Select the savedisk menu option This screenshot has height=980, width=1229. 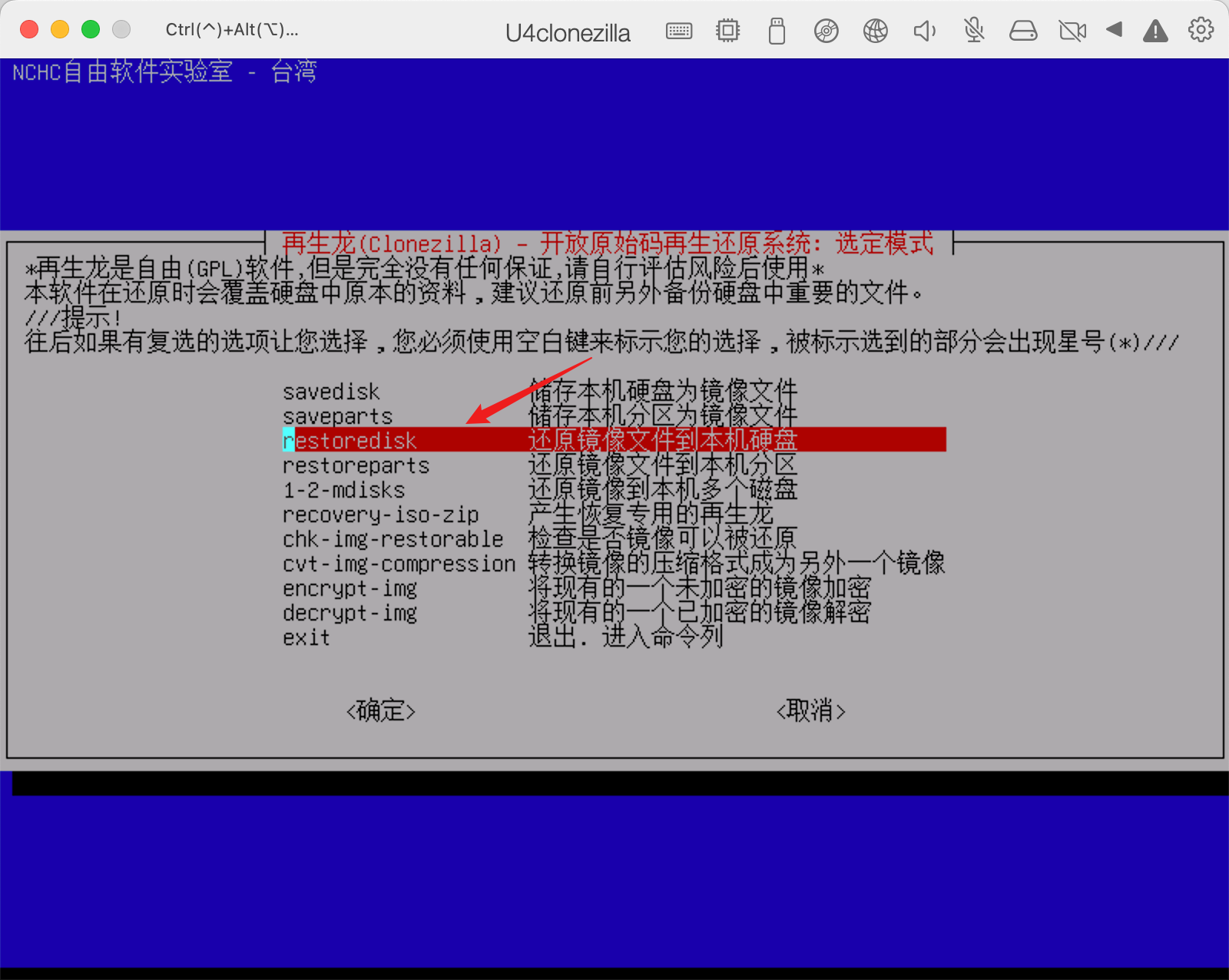[x=331, y=392]
